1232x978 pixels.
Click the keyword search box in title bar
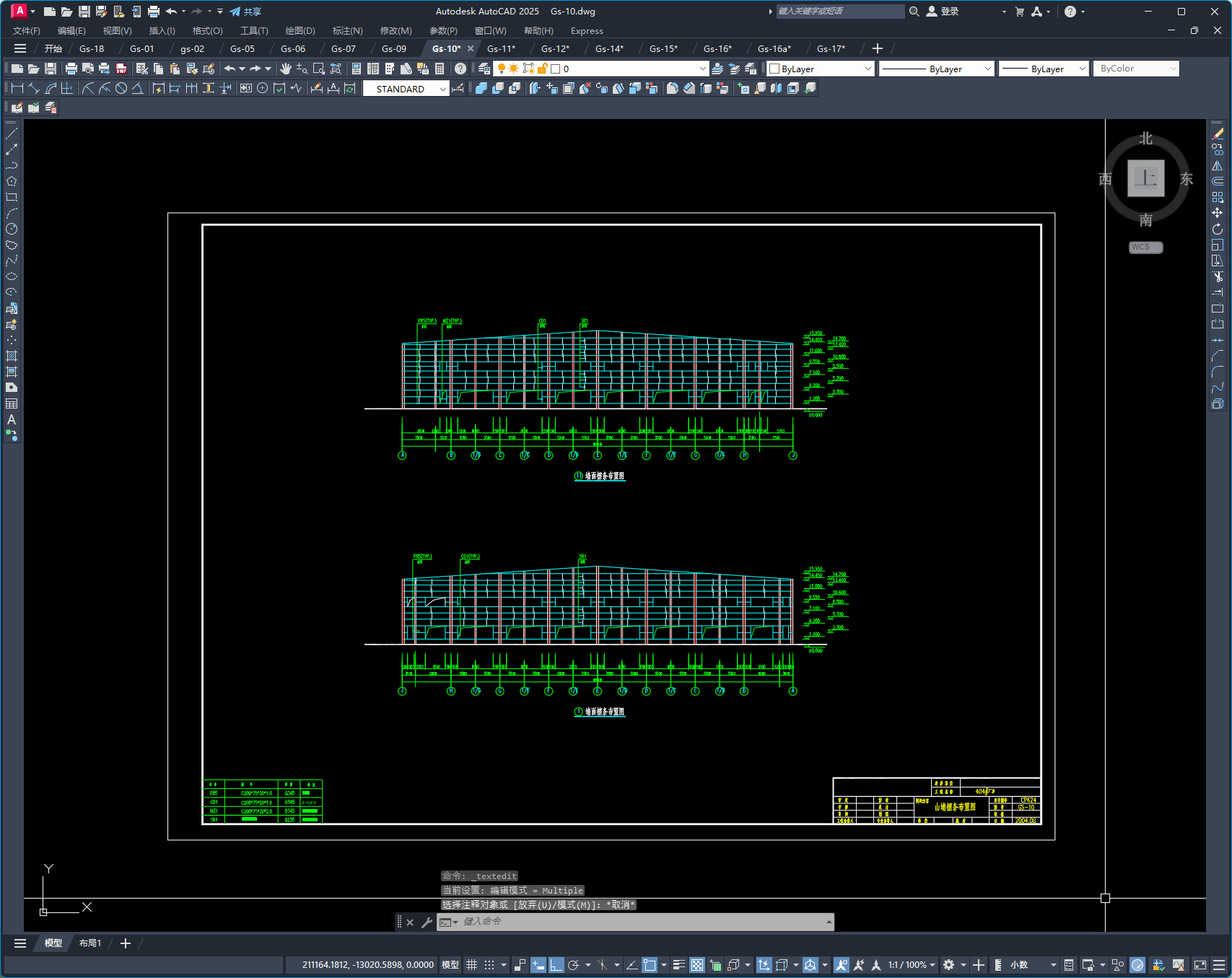coord(839,12)
